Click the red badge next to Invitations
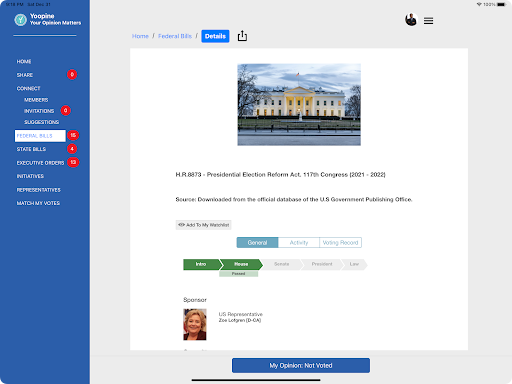Image resolution: width=512 pixels, height=384 pixels. click(x=65, y=110)
